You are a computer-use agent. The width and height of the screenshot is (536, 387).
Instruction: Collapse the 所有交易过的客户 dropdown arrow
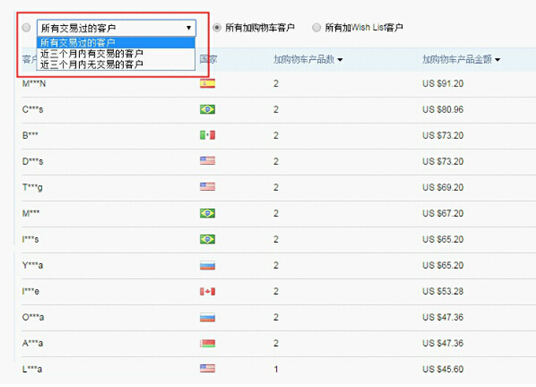point(188,28)
